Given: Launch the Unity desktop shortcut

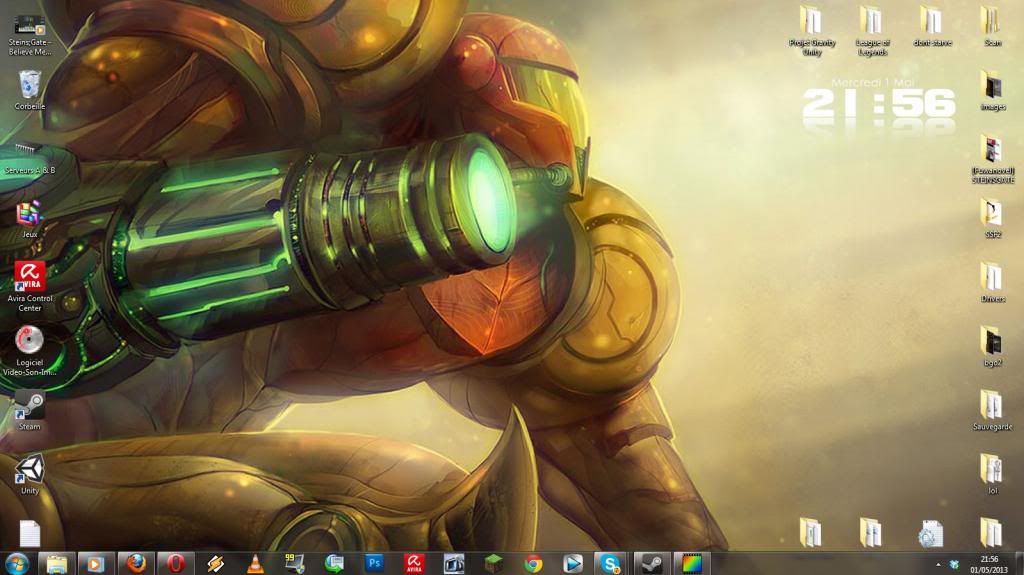Looking at the screenshot, I should [29, 474].
